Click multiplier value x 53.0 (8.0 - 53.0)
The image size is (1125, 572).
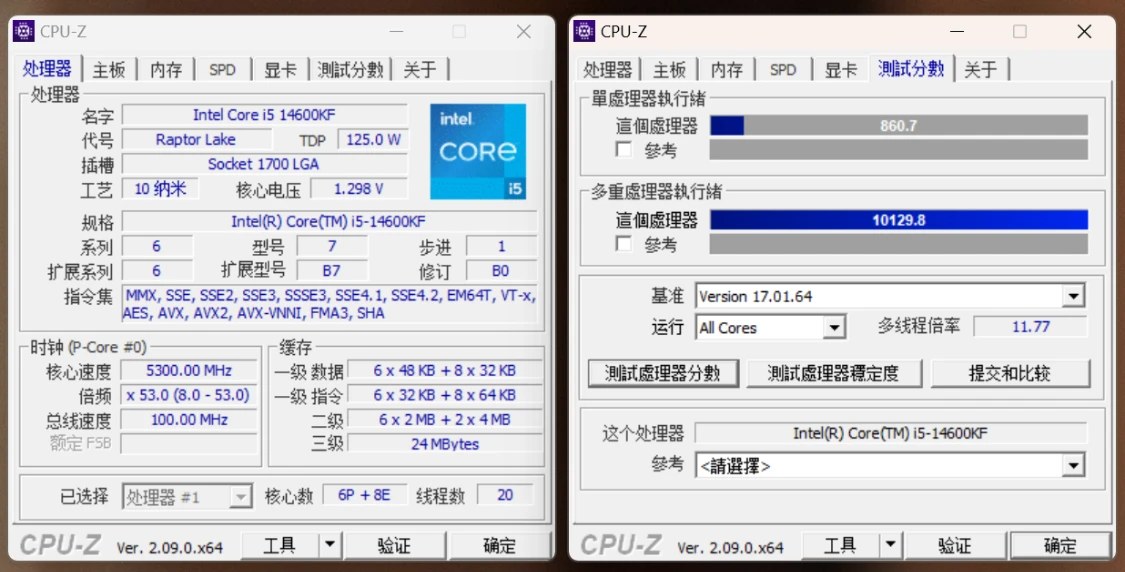[x=189, y=395]
